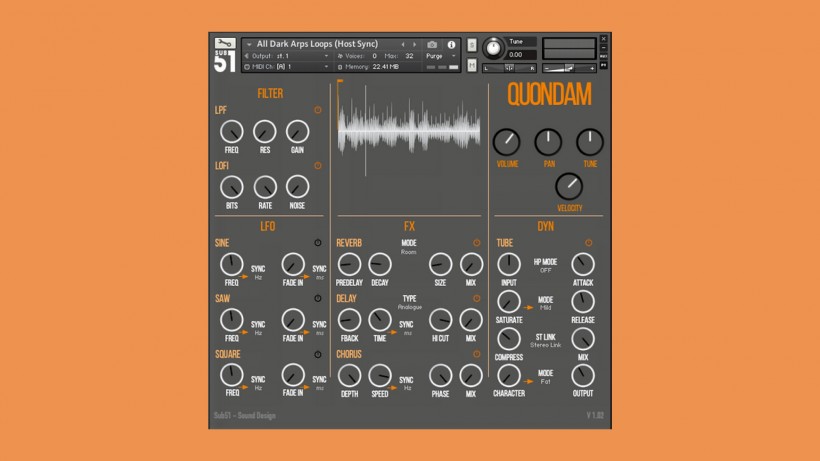Toggle the Tube power button
The width and height of the screenshot is (820, 461).
[588, 243]
